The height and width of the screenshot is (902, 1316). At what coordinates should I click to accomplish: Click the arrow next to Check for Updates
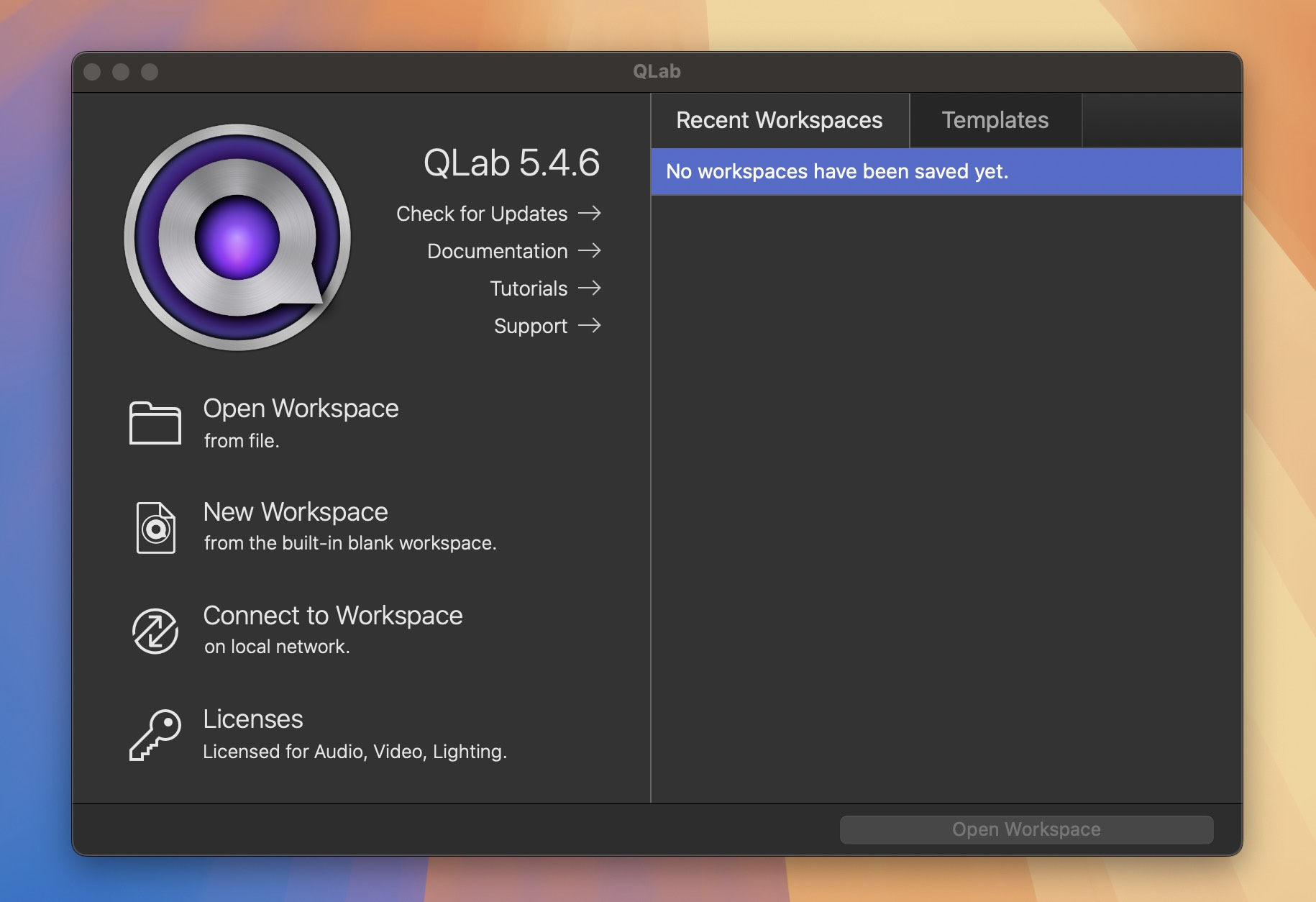[590, 213]
